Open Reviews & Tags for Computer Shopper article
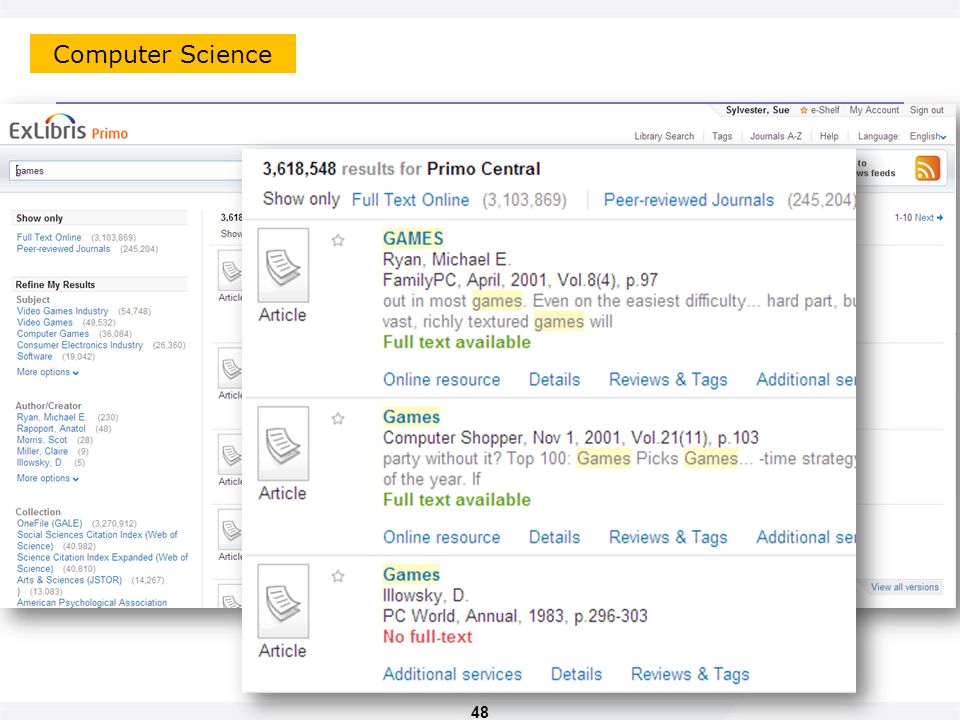Screen dimensions: 960x720 click(x=668, y=538)
